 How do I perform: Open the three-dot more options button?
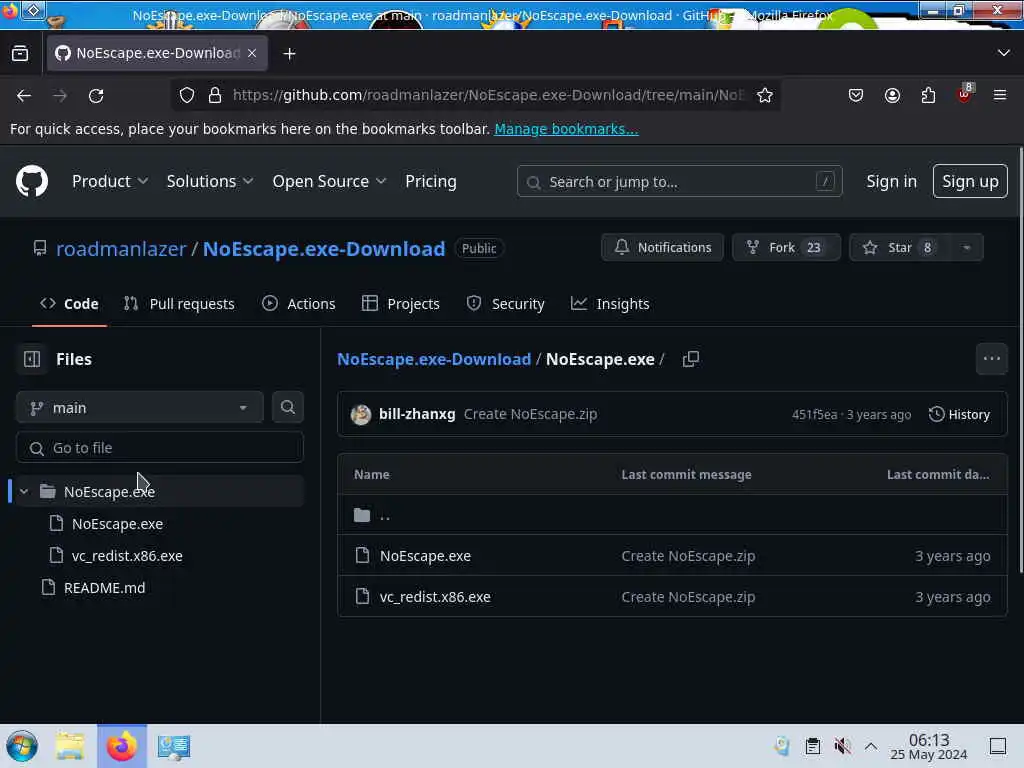pyautogui.click(x=991, y=359)
